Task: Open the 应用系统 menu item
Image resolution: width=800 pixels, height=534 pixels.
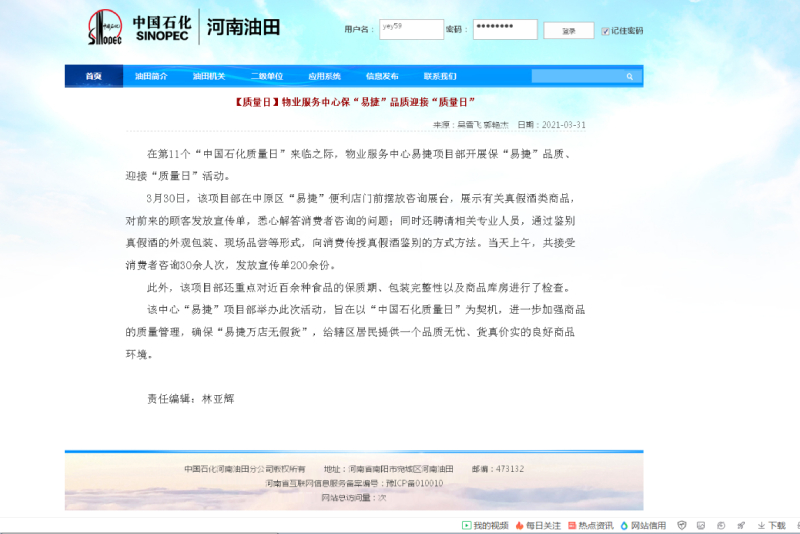Action: pyautogui.click(x=324, y=77)
